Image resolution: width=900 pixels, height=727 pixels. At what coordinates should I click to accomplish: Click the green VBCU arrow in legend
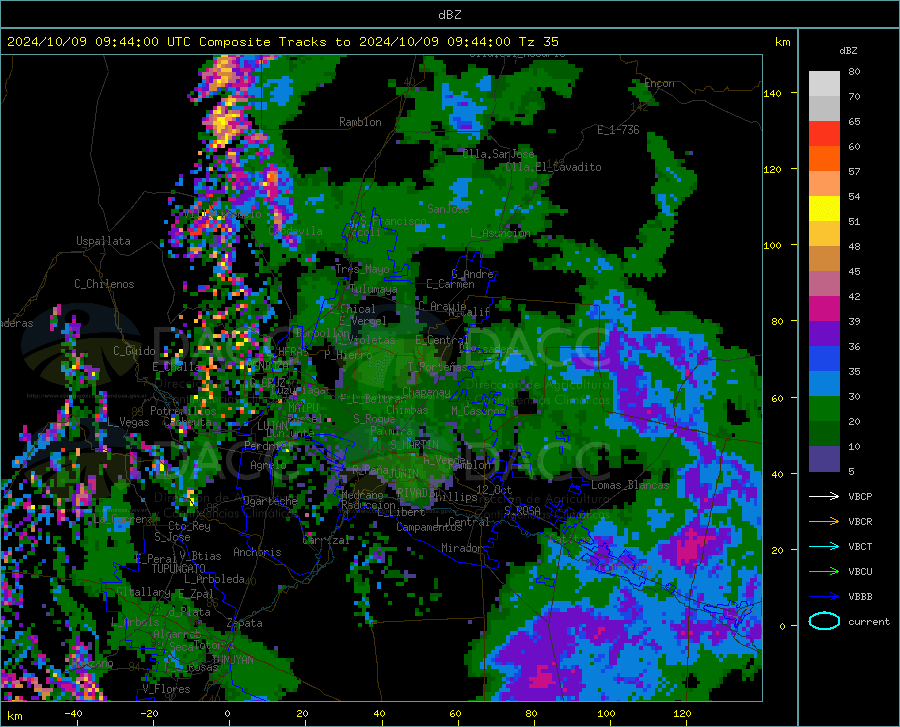point(824,572)
